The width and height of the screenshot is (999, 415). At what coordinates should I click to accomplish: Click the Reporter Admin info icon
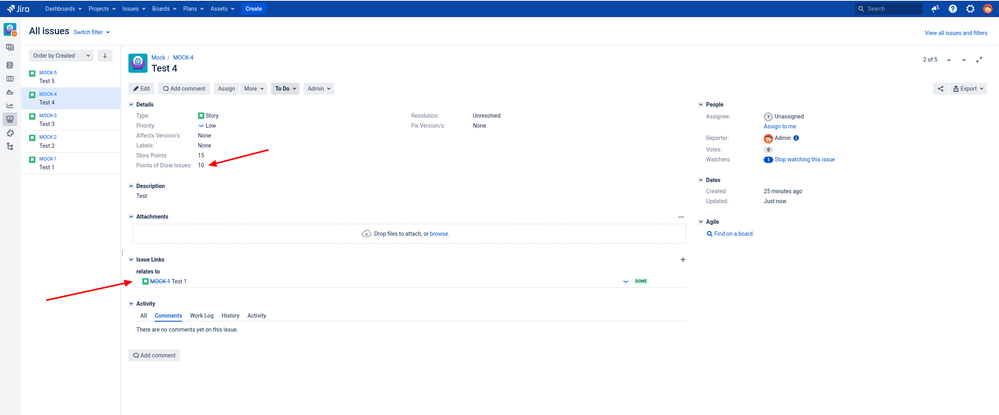point(796,138)
